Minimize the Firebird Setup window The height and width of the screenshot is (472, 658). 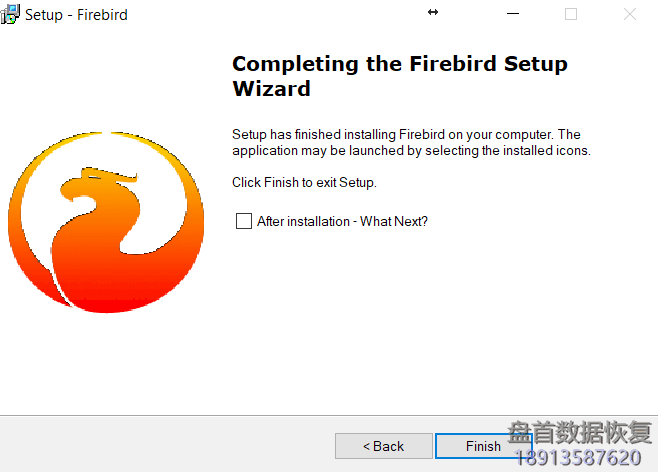512,14
